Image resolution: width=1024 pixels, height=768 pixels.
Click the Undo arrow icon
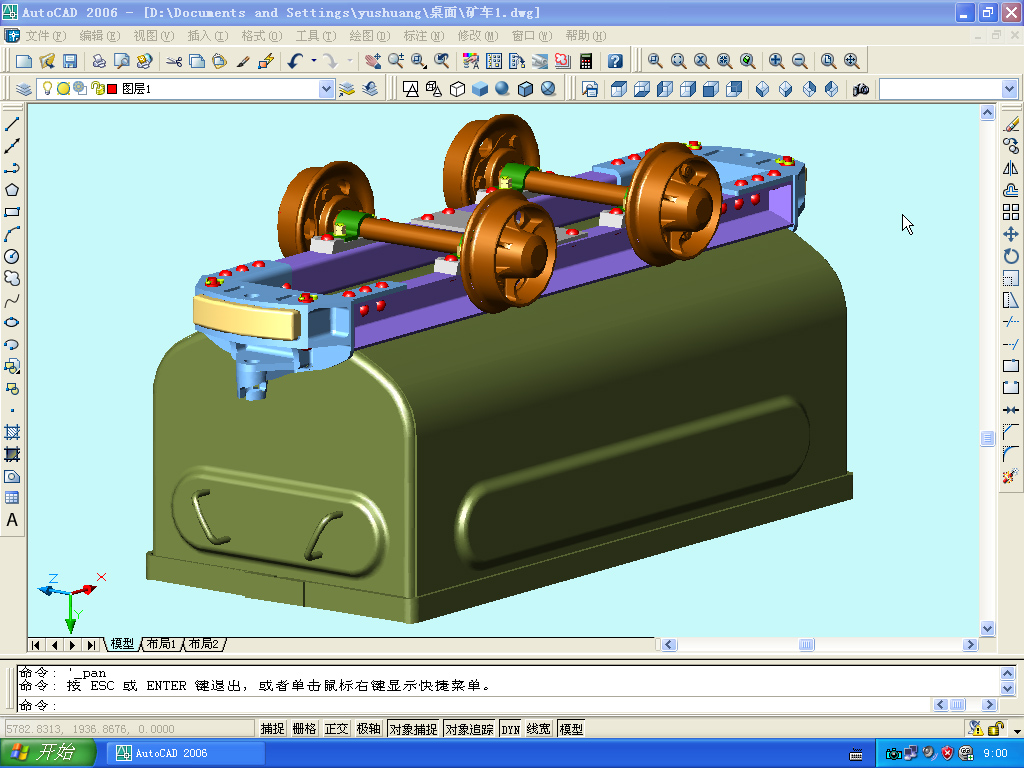(296, 61)
